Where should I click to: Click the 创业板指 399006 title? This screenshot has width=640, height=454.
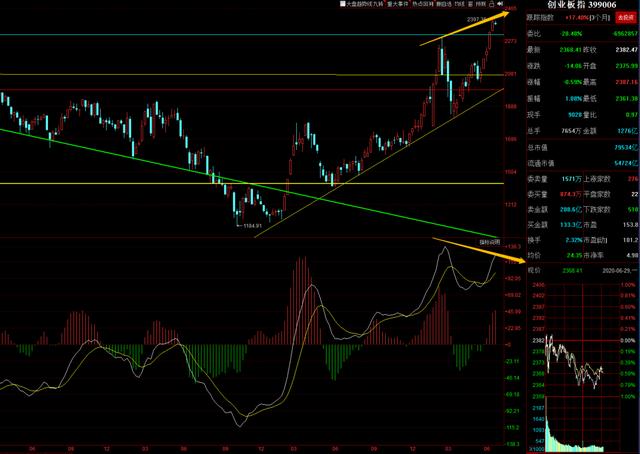click(582, 5)
